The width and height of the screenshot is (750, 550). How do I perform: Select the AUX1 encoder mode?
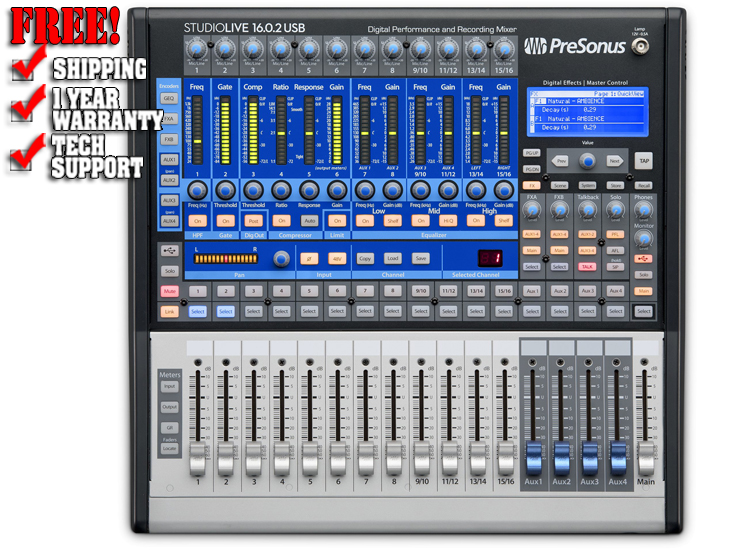pyautogui.click(x=169, y=159)
